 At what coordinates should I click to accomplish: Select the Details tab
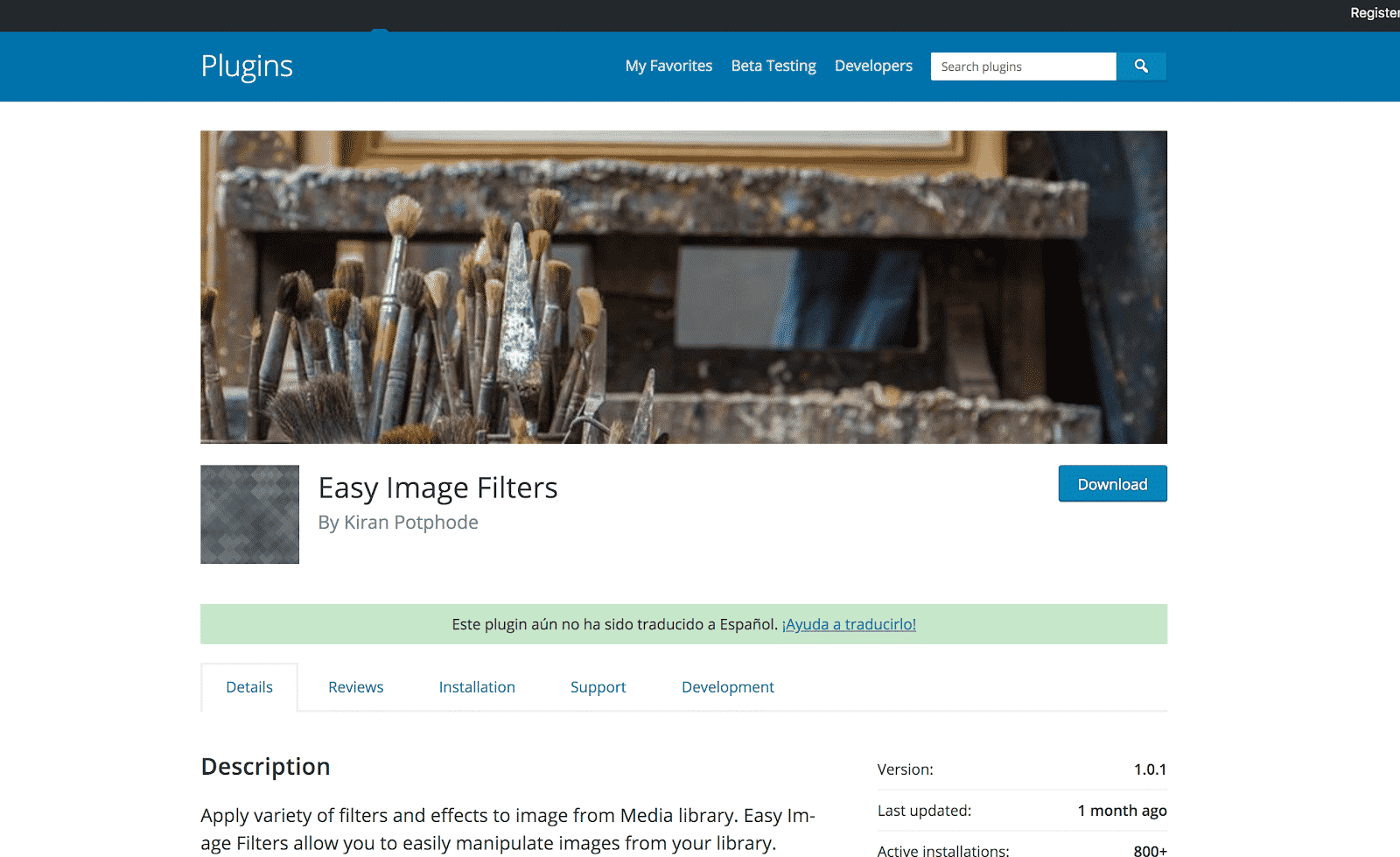coord(249,687)
